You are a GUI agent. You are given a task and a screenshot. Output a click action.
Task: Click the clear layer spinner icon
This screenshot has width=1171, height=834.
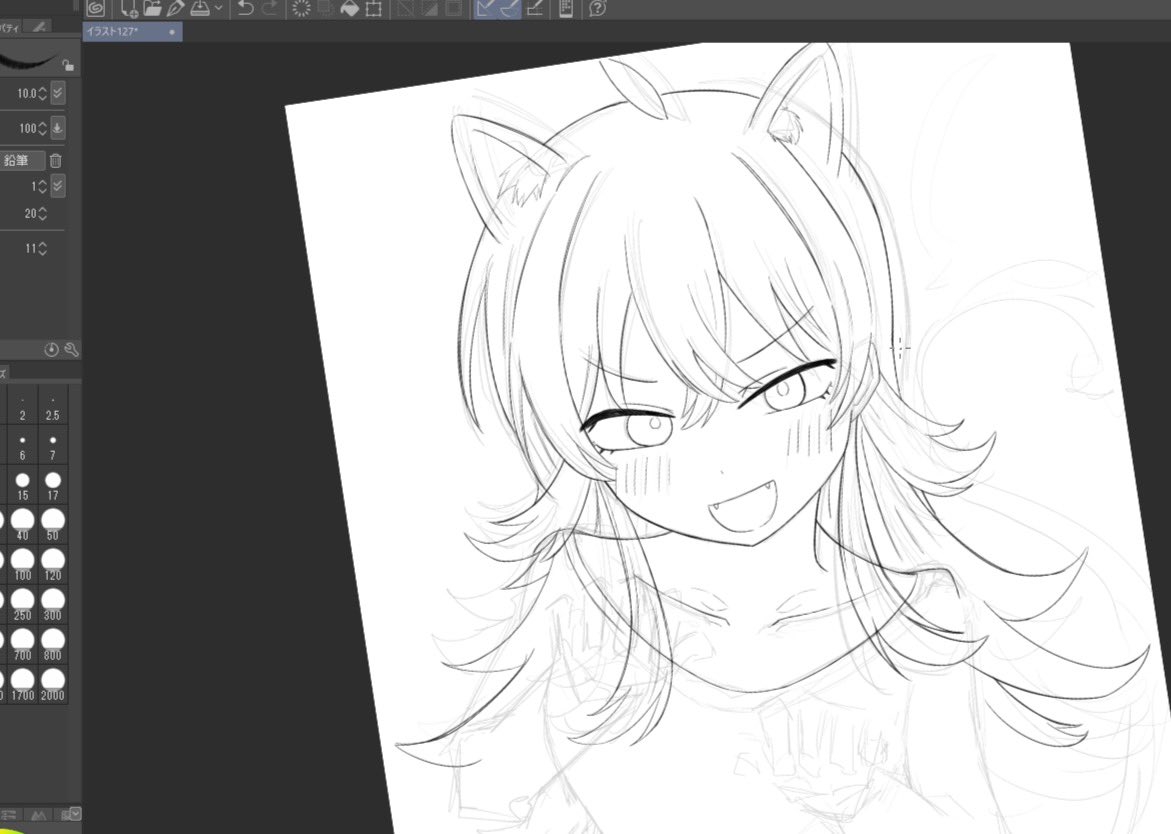(302, 8)
